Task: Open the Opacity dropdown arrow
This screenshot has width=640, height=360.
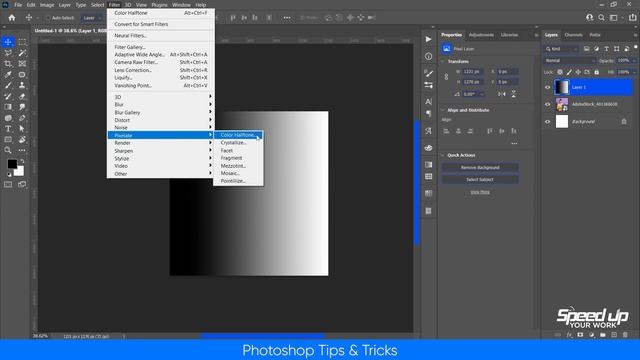Action: 633,60
